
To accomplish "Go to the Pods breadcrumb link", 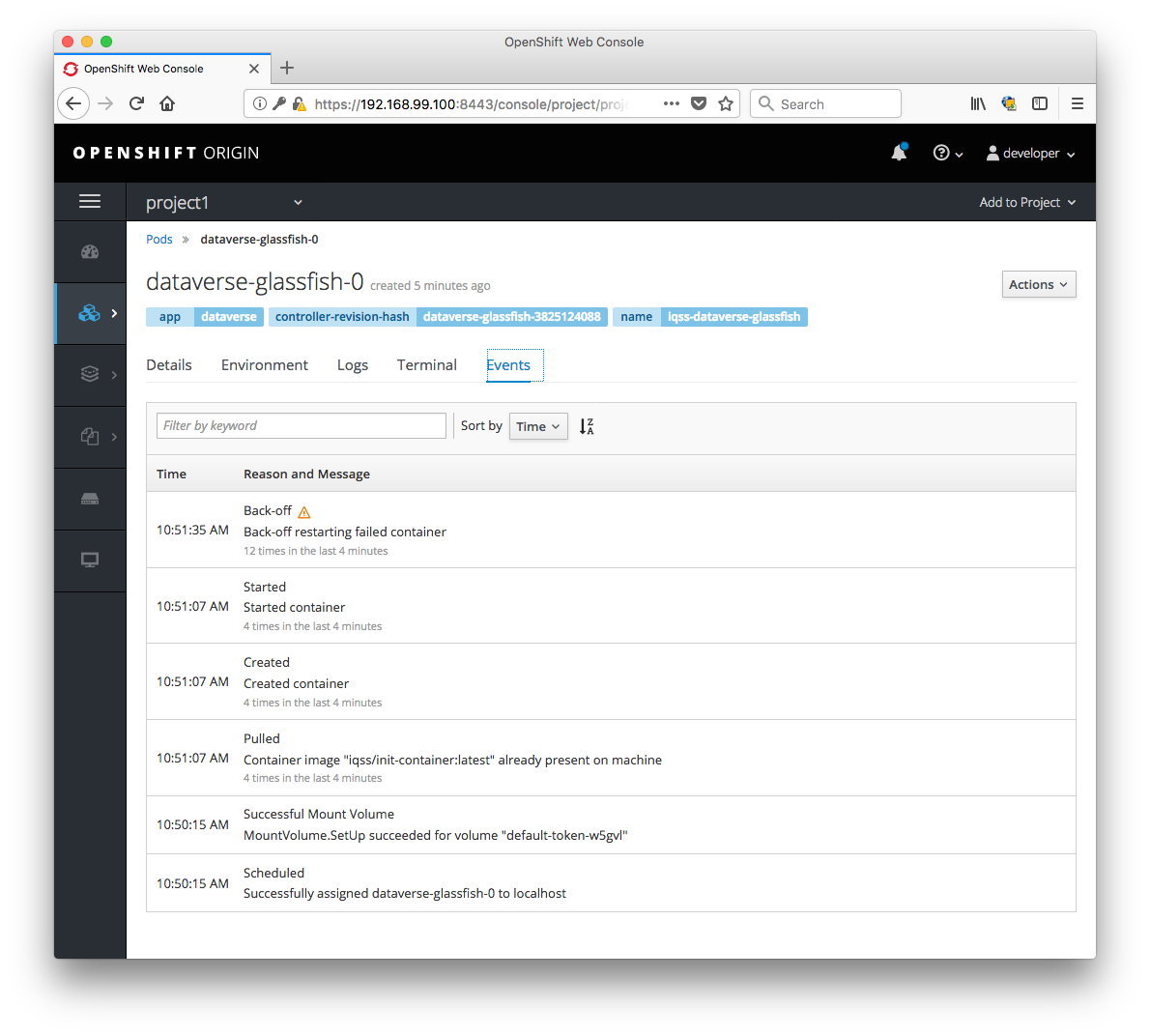I will pyautogui.click(x=159, y=239).
